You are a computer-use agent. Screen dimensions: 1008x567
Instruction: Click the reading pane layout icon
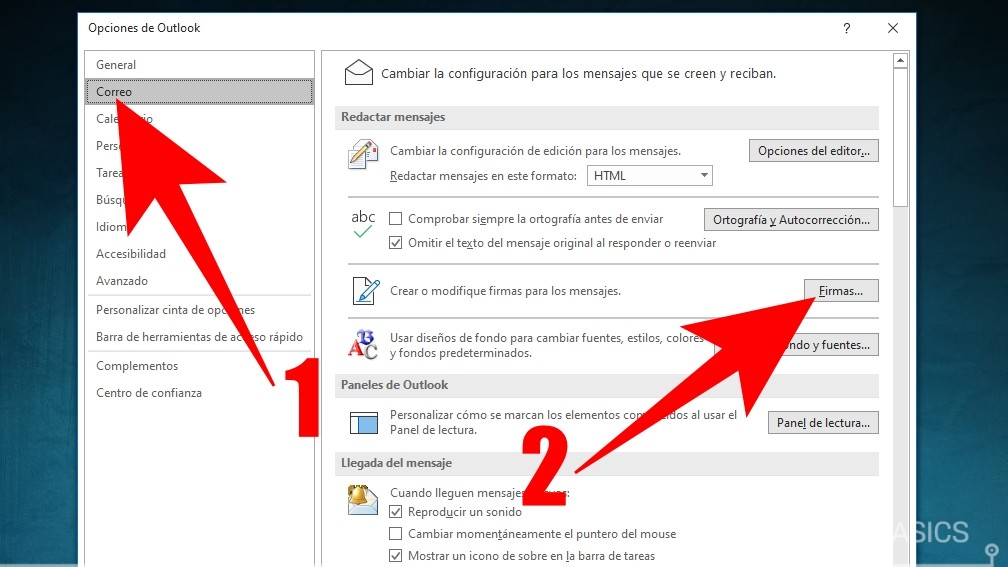(x=364, y=423)
